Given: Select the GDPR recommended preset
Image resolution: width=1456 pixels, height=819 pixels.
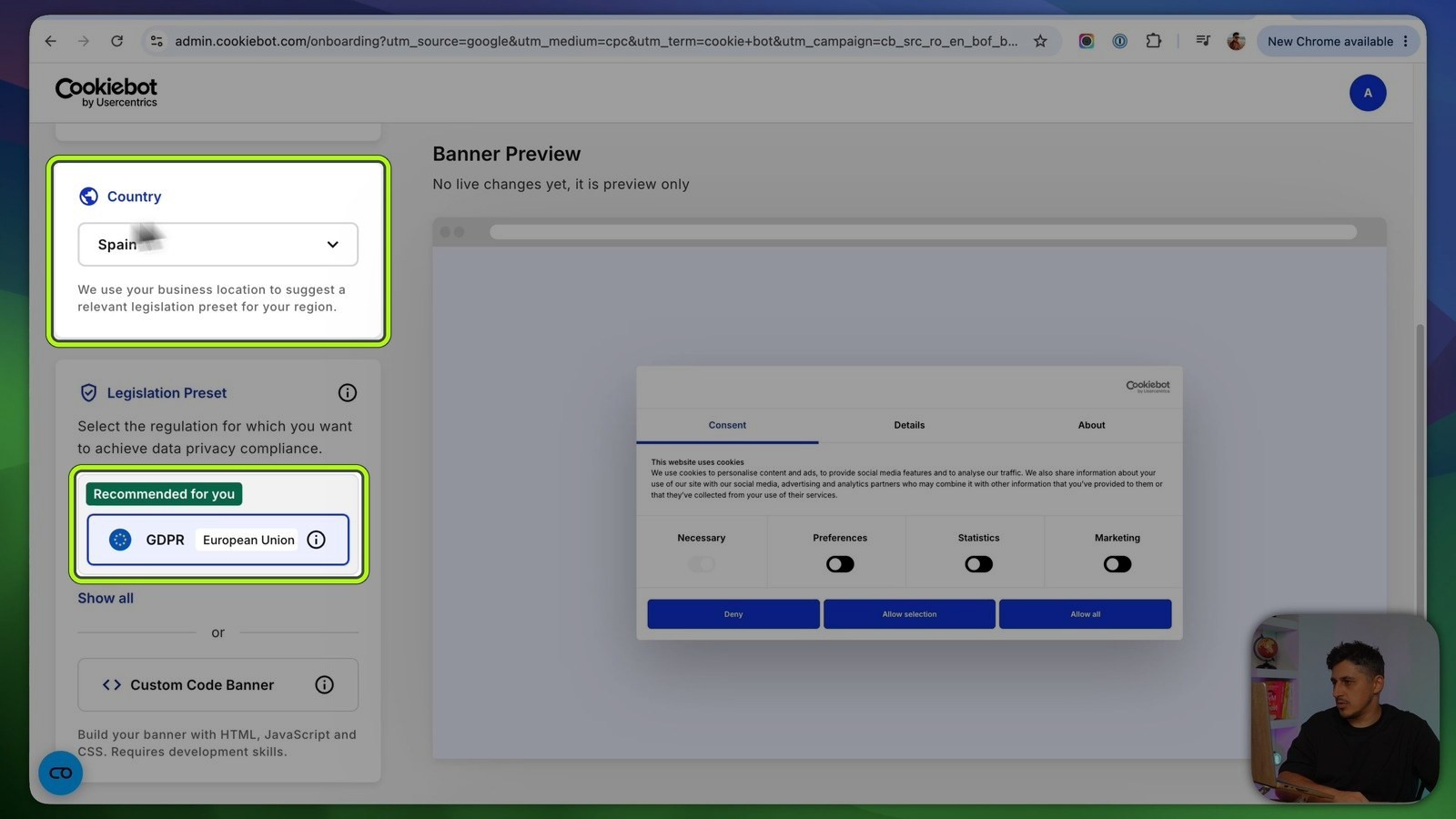Looking at the screenshot, I should [217, 540].
